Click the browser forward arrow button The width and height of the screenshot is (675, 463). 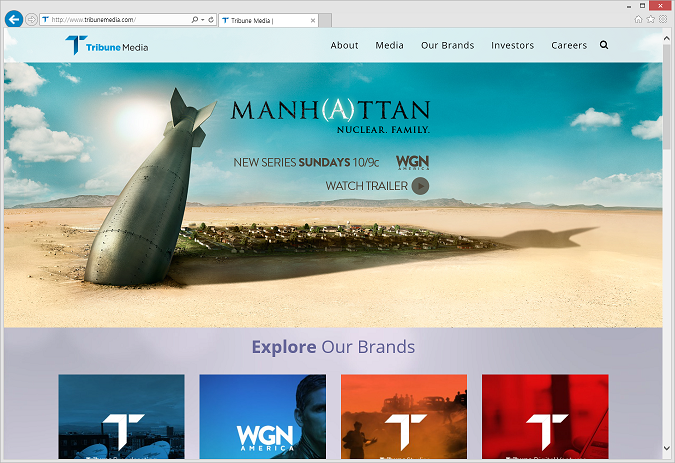point(31,20)
